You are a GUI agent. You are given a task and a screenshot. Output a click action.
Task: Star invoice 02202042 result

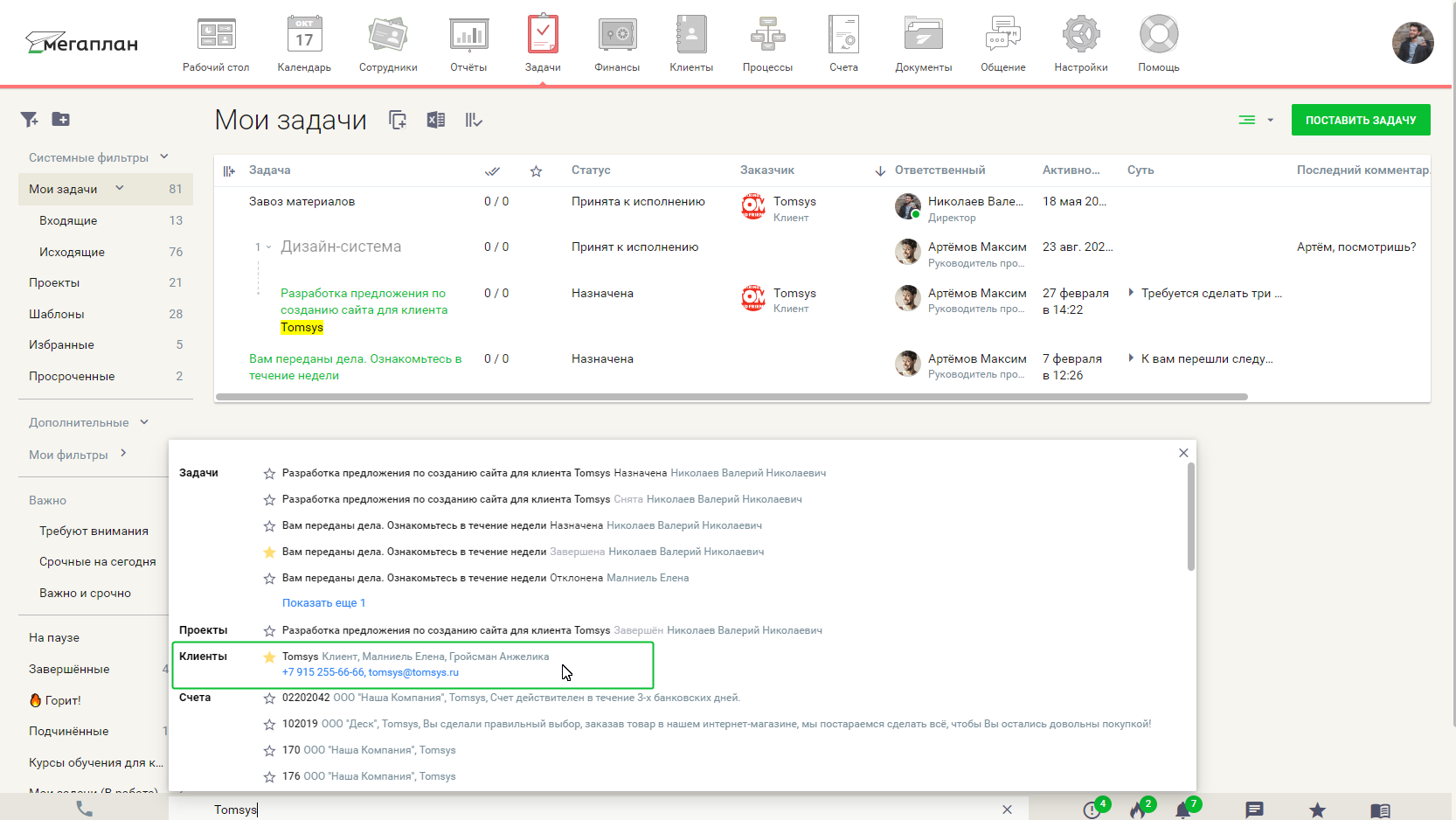(x=269, y=698)
